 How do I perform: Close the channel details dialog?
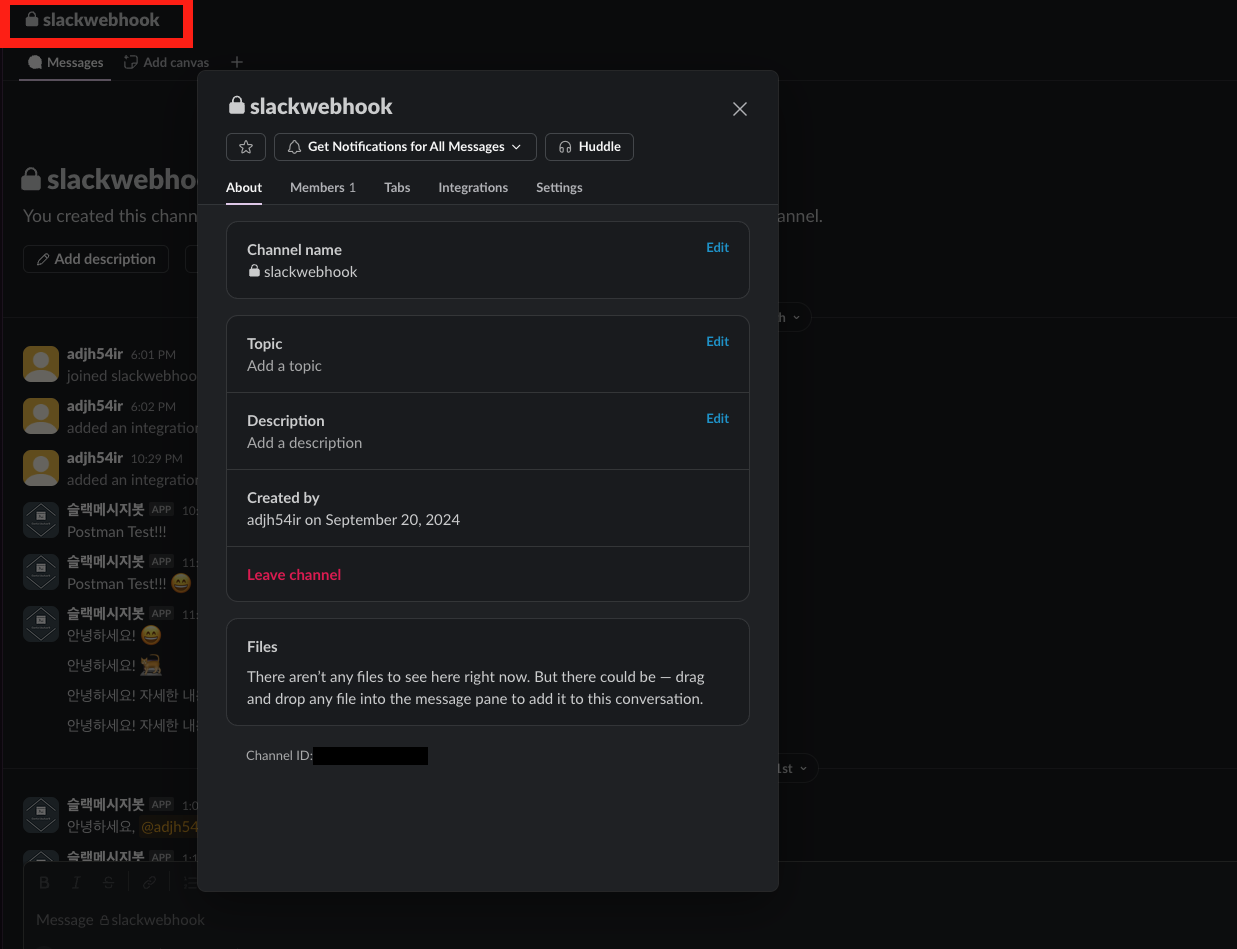click(x=740, y=109)
